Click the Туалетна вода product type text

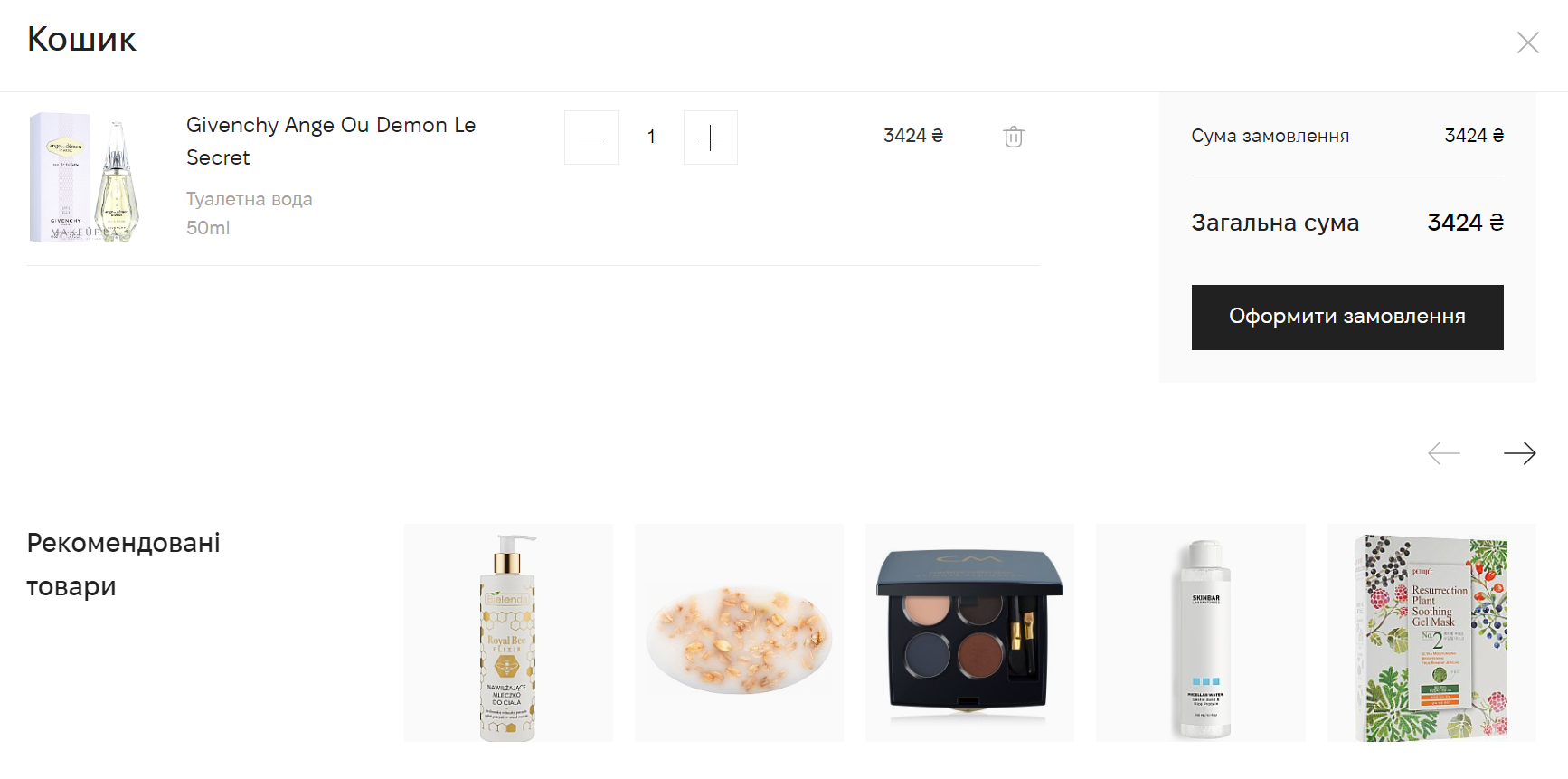tap(250, 199)
